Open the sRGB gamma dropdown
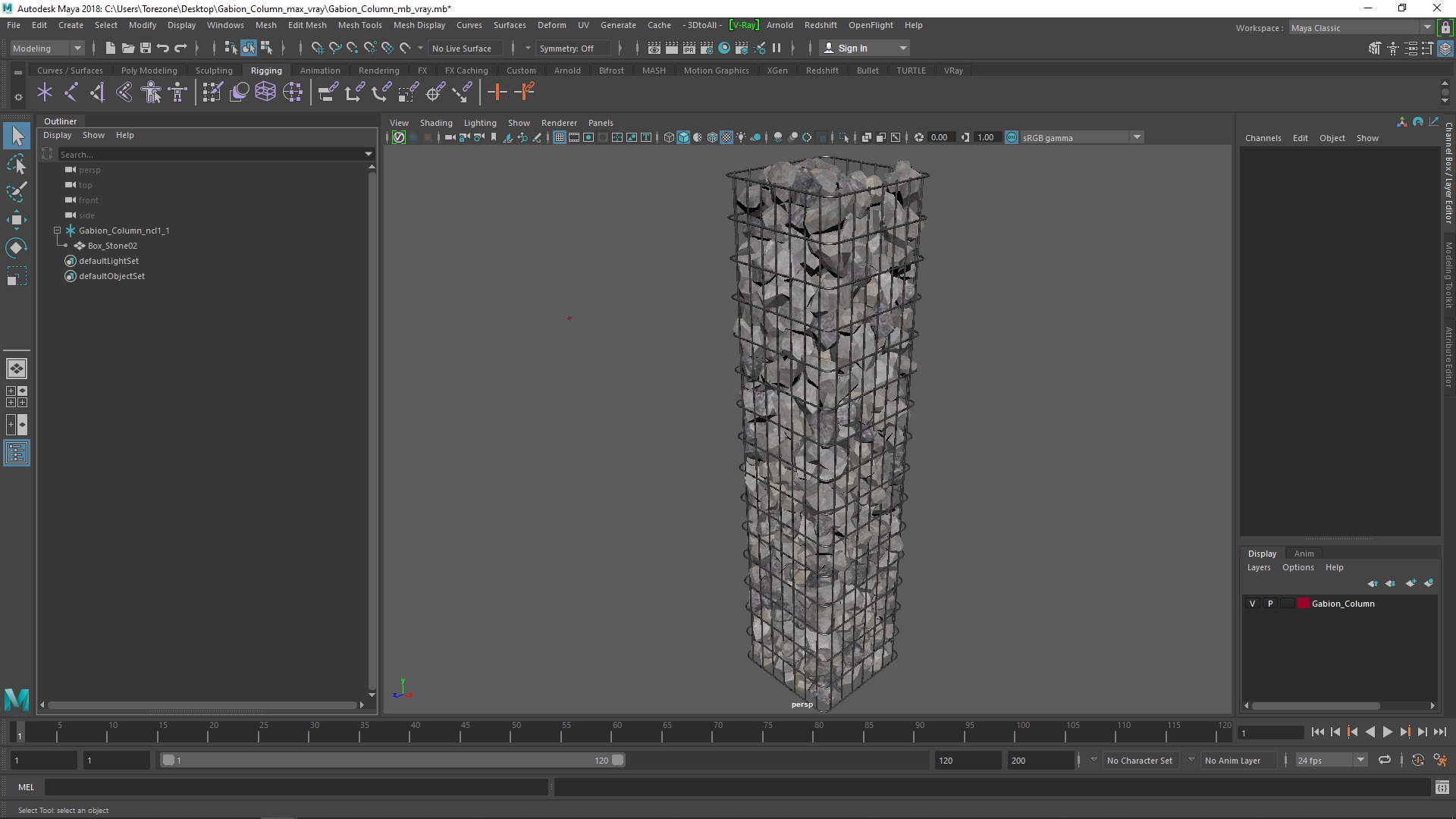This screenshot has height=819, width=1456. (x=1081, y=137)
